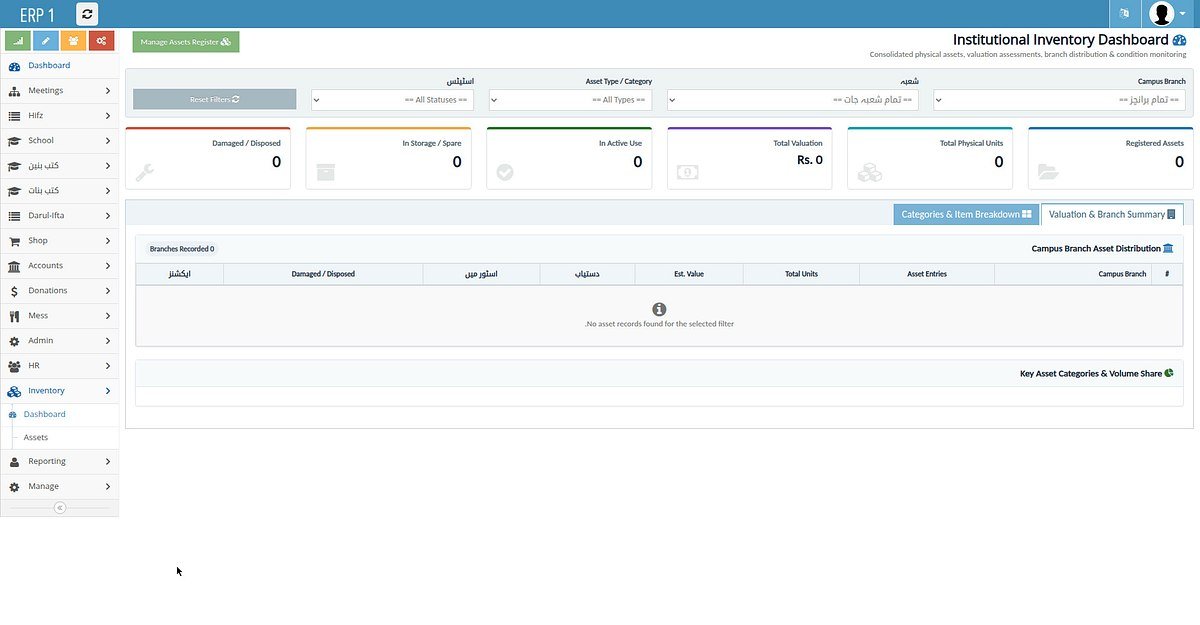Image resolution: width=1200 pixels, height=625 pixels.
Task: Collapse the sidebar with the double-arrow button
Action: click(x=59, y=508)
